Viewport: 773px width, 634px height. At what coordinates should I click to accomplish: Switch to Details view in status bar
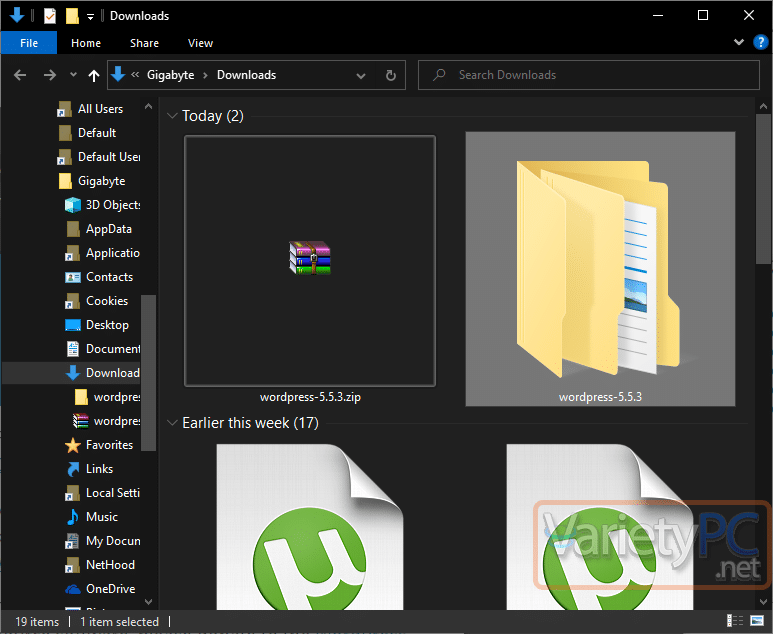point(735,621)
